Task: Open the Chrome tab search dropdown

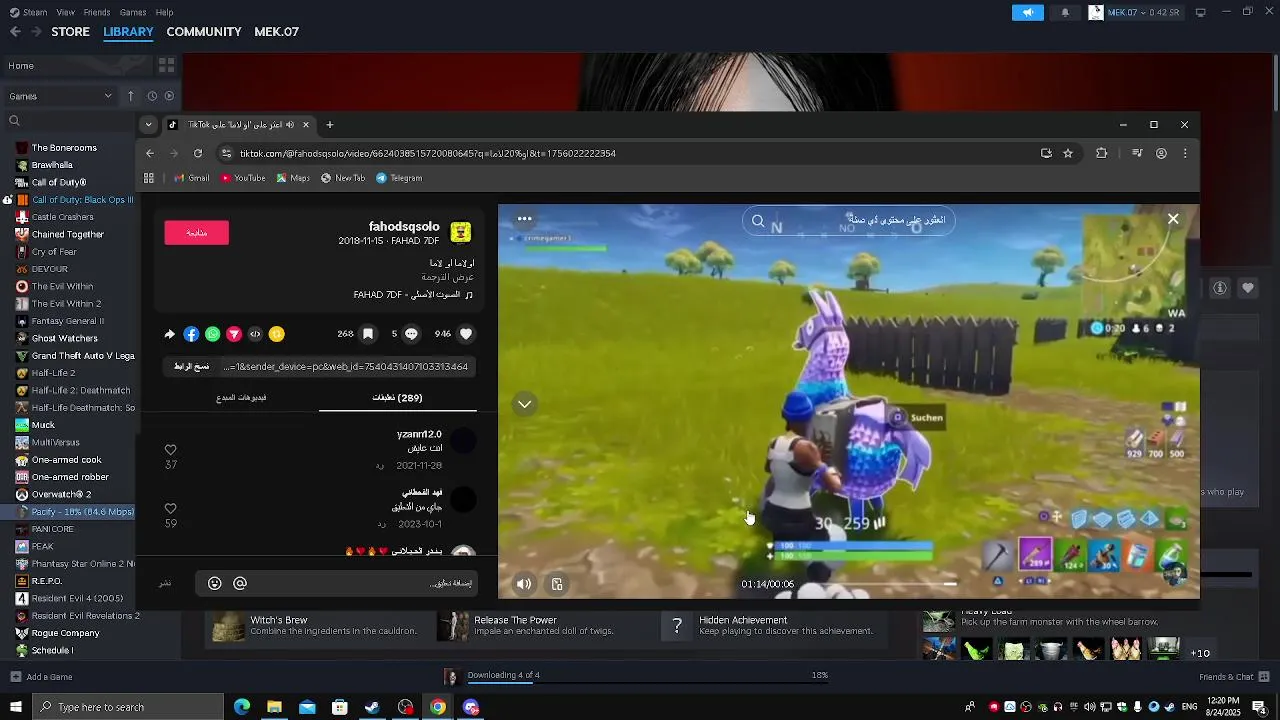Action: click(x=148, y=125)
